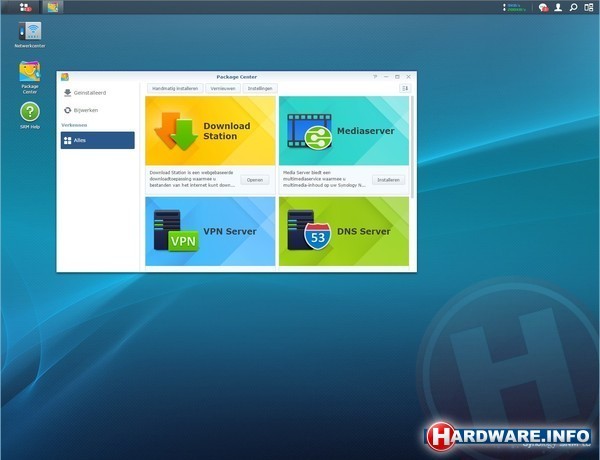Open the Package Center desktop icon

(x=29, y=77)
